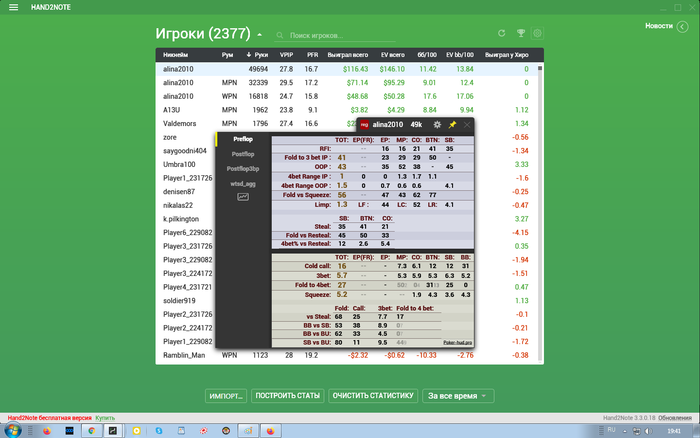Open the graph icon in popup sidebar
700x438 pixels.
(x=243, y=197)
